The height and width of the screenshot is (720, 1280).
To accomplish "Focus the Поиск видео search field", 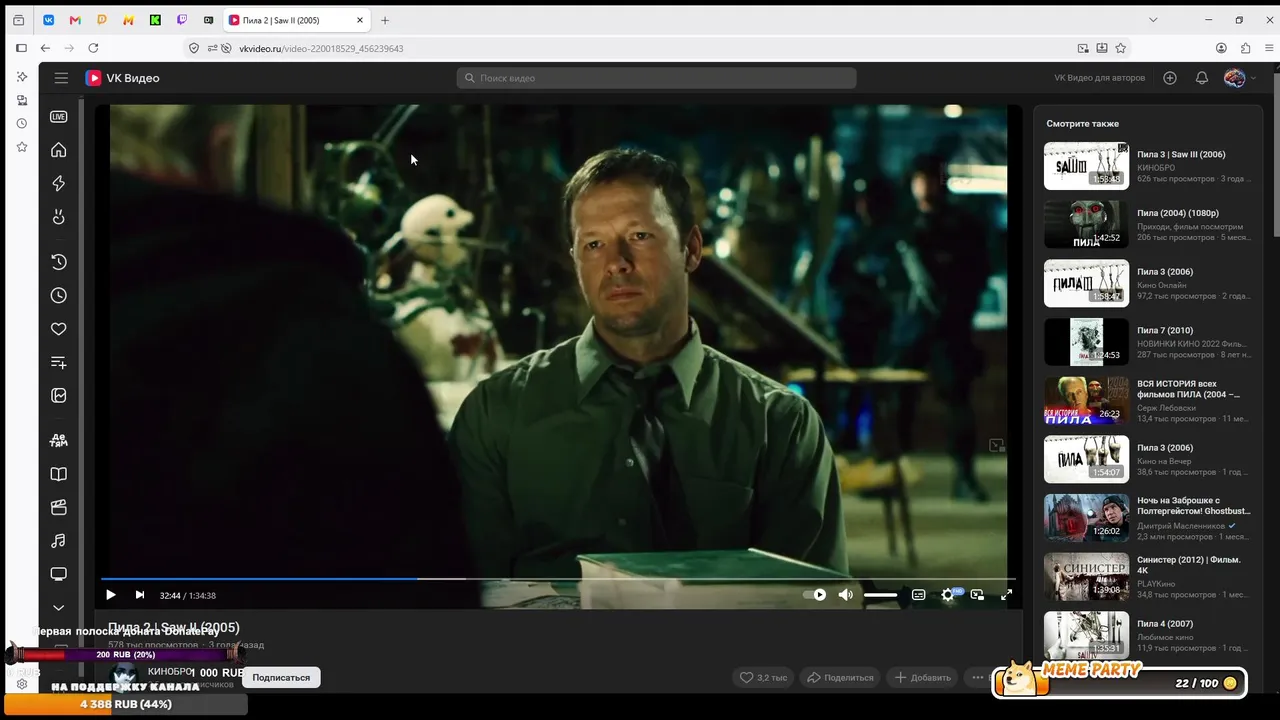I will [x=656, y=78].
